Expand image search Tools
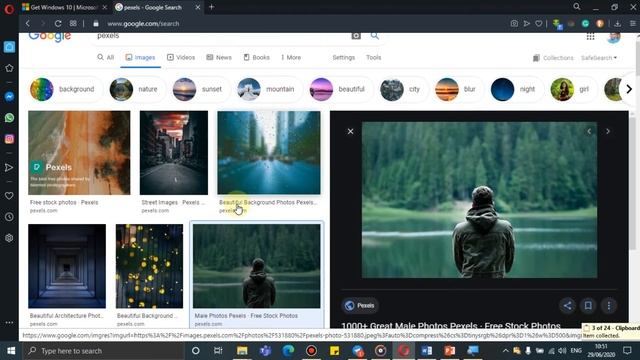This screenshot has width=640, height=360. click(373, 58)
